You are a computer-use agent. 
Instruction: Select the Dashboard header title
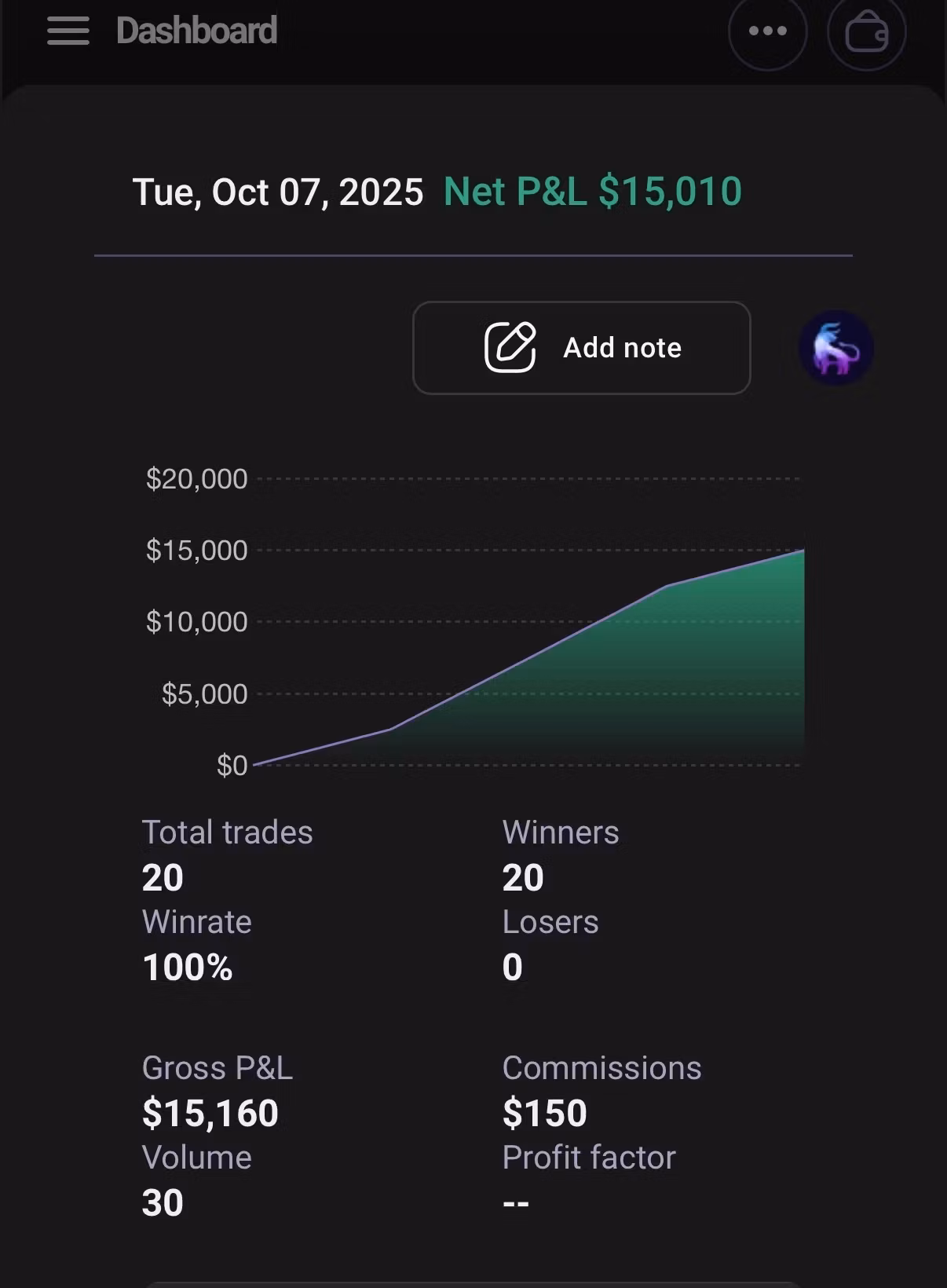(x=196, y=31)
